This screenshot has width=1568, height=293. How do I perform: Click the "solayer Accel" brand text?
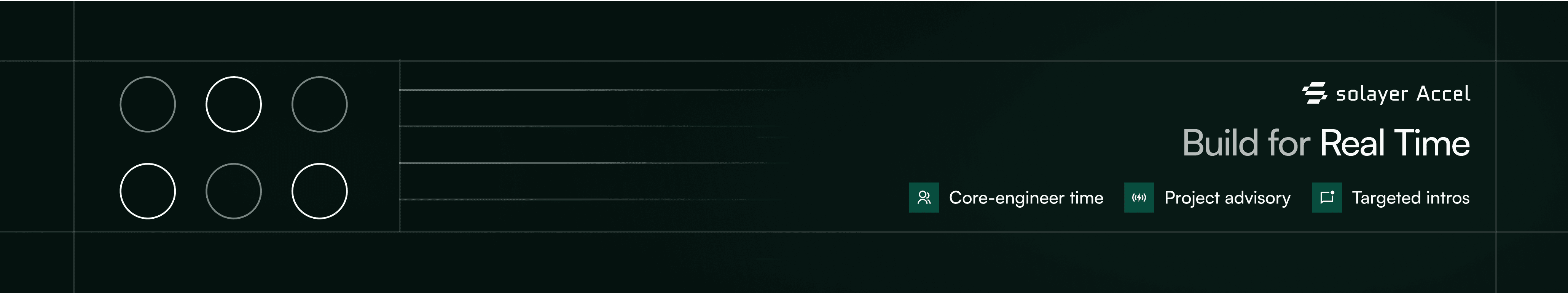pos(1403,94)
